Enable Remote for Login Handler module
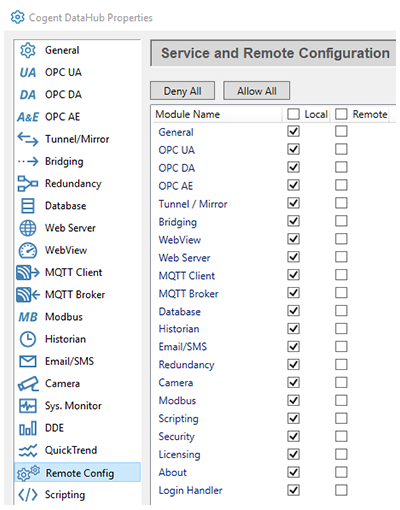The image size is (400, 510). click(341, 490)
